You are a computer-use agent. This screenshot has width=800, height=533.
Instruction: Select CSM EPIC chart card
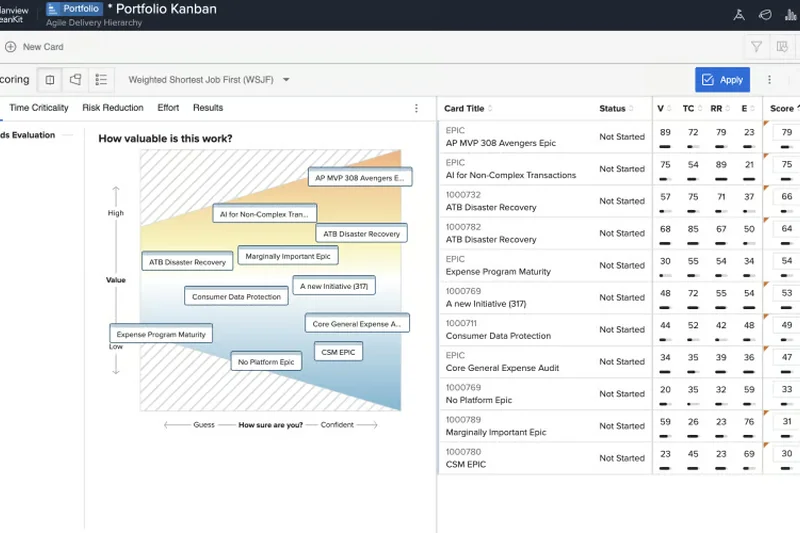click(x=338, y=352)
